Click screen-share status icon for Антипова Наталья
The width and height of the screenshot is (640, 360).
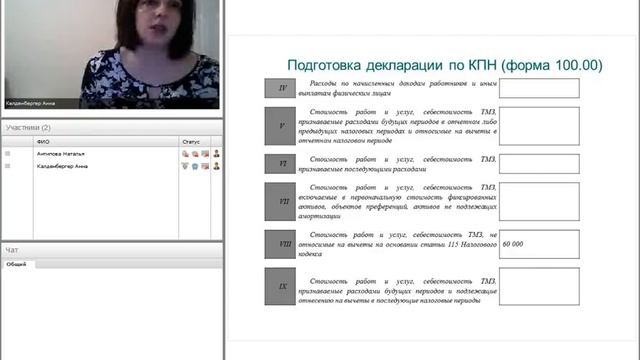coord(205,154)
